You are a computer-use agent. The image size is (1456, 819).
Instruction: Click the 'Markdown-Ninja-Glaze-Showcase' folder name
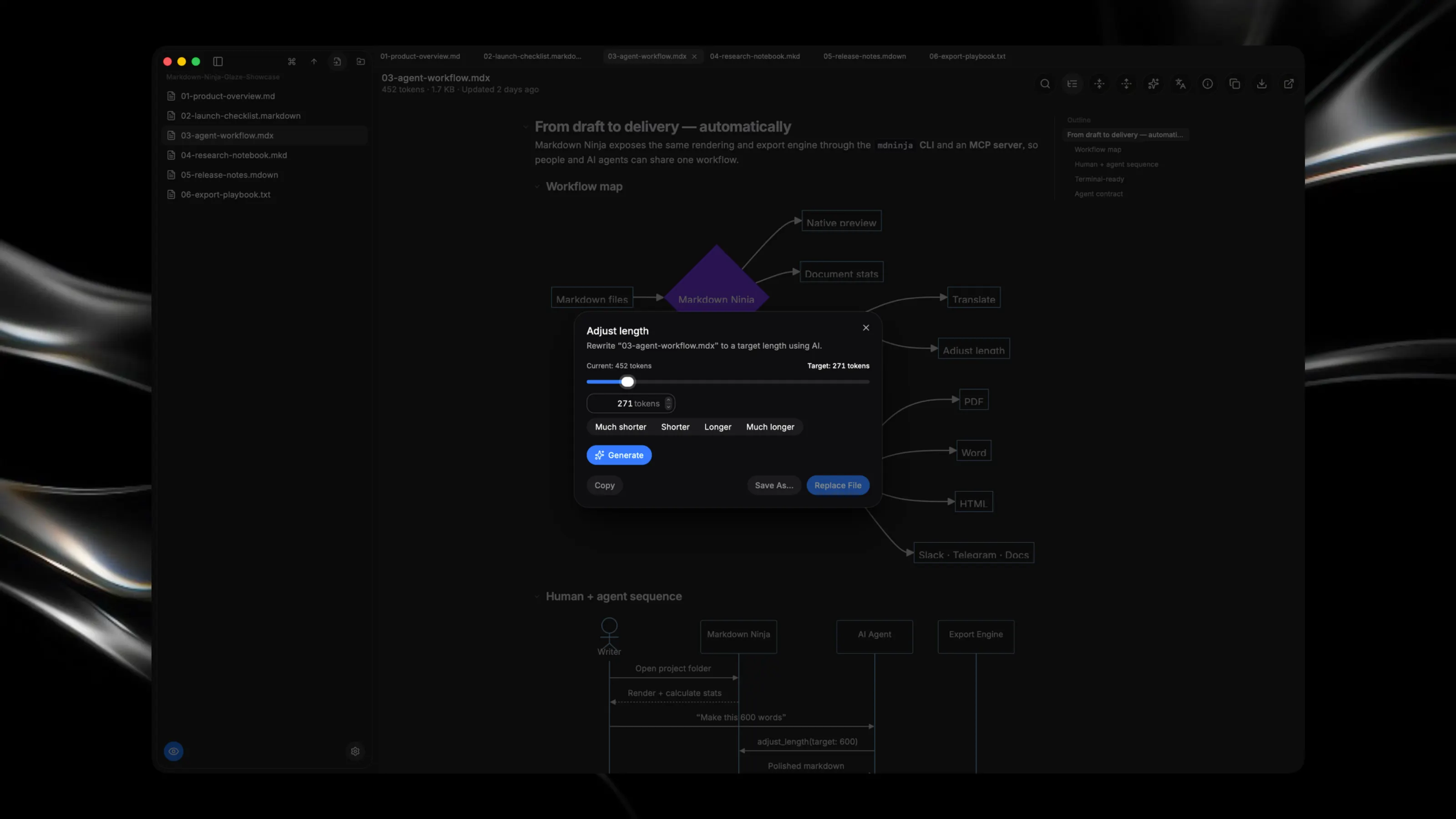pyautogui.click(x=222, y=77)
